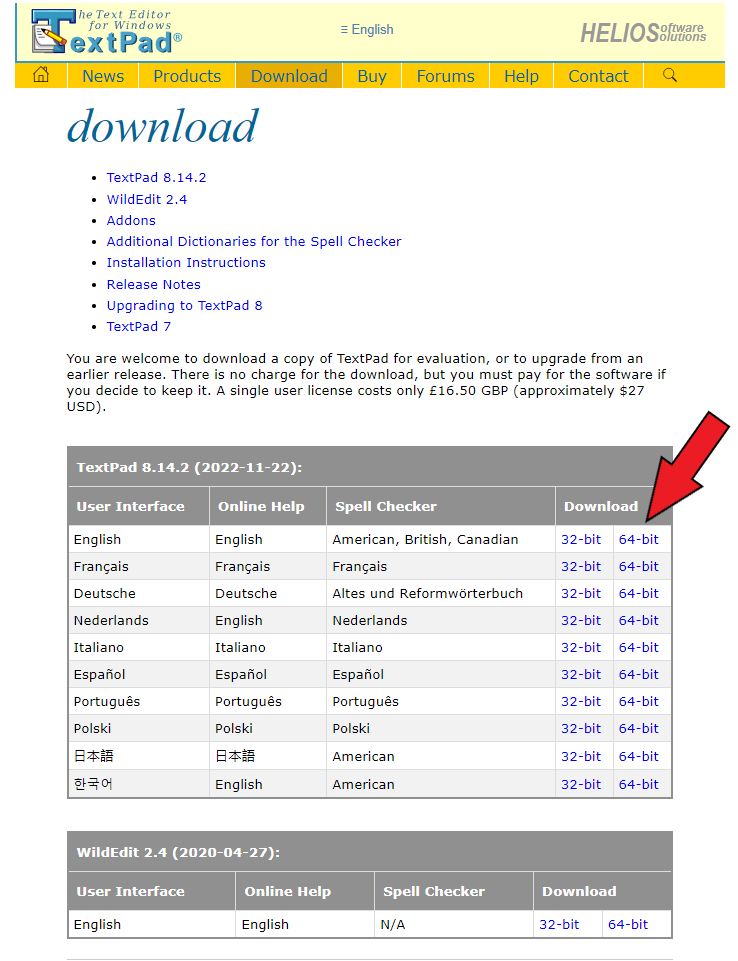Download 64-bit TextPad for 한국어 row
738x961 pixels.
pos(638,784)
